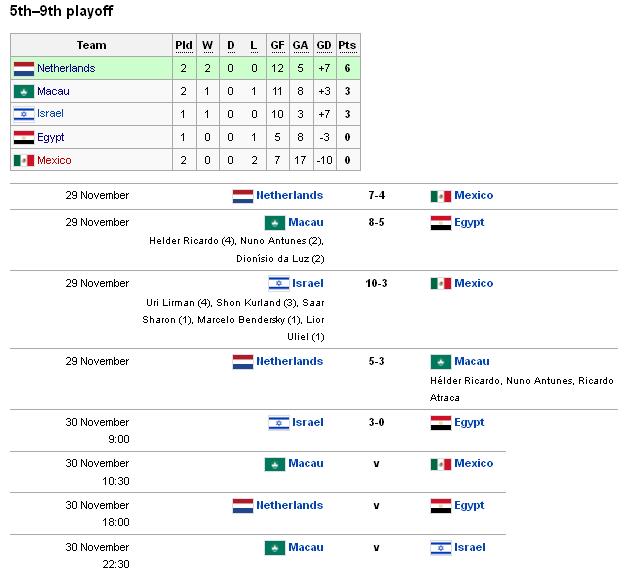Click the Egypt flag in standings table
The height and width of the screenshot is (577, 628).
coord(24,137)
